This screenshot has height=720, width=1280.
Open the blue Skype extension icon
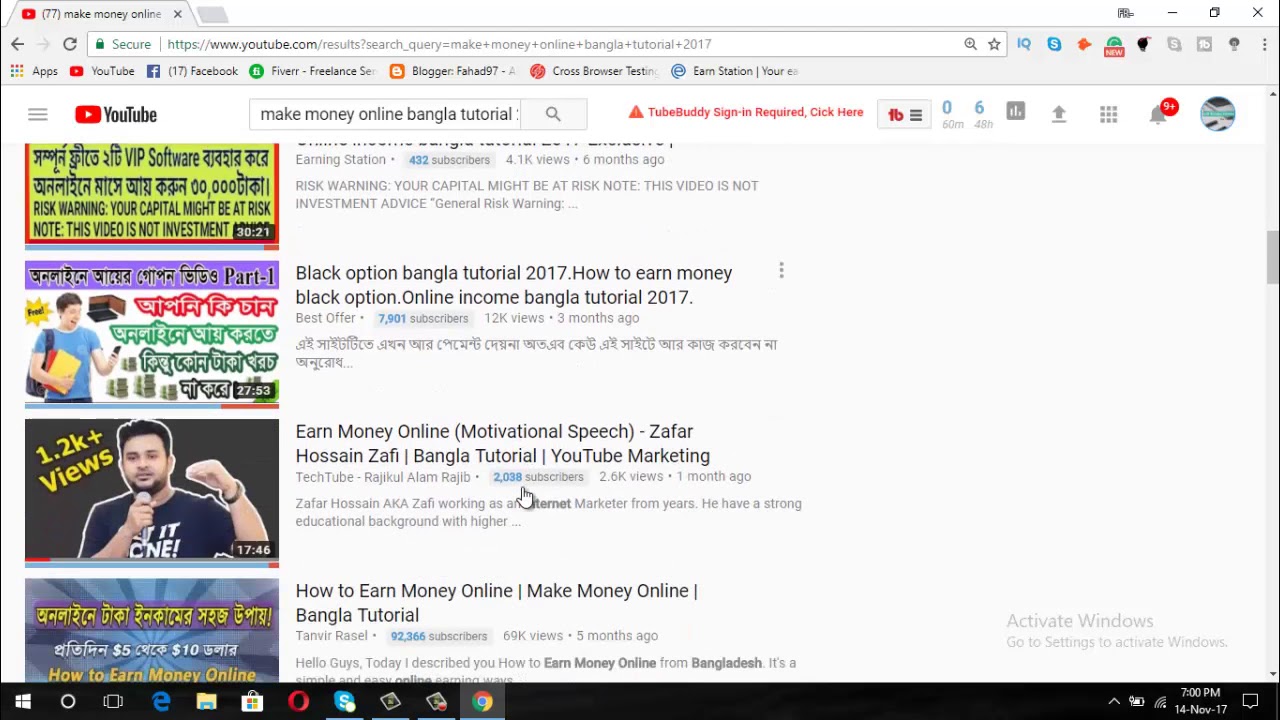[1054, 44]
